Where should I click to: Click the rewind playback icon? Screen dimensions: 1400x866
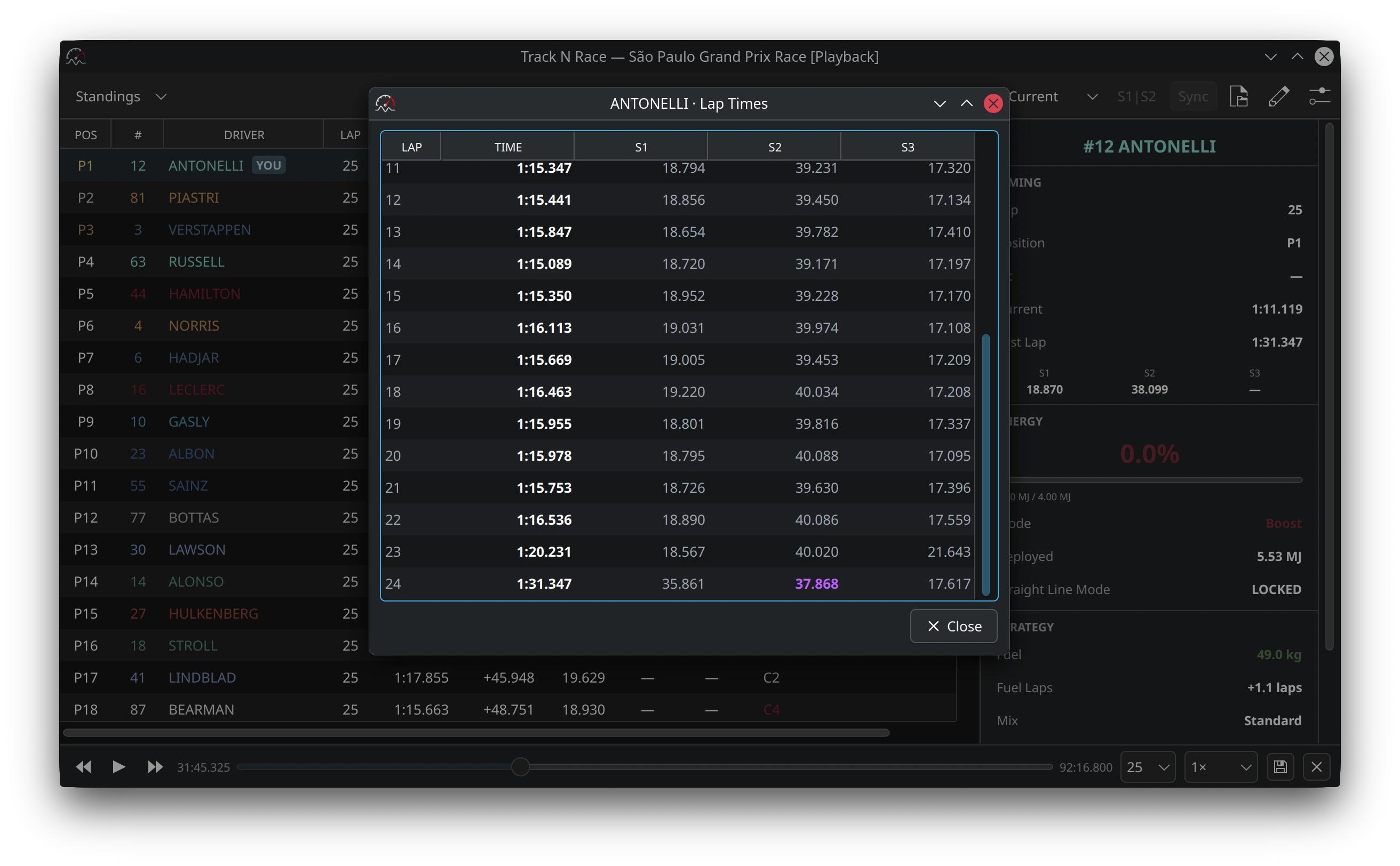(x=84, y=767)
